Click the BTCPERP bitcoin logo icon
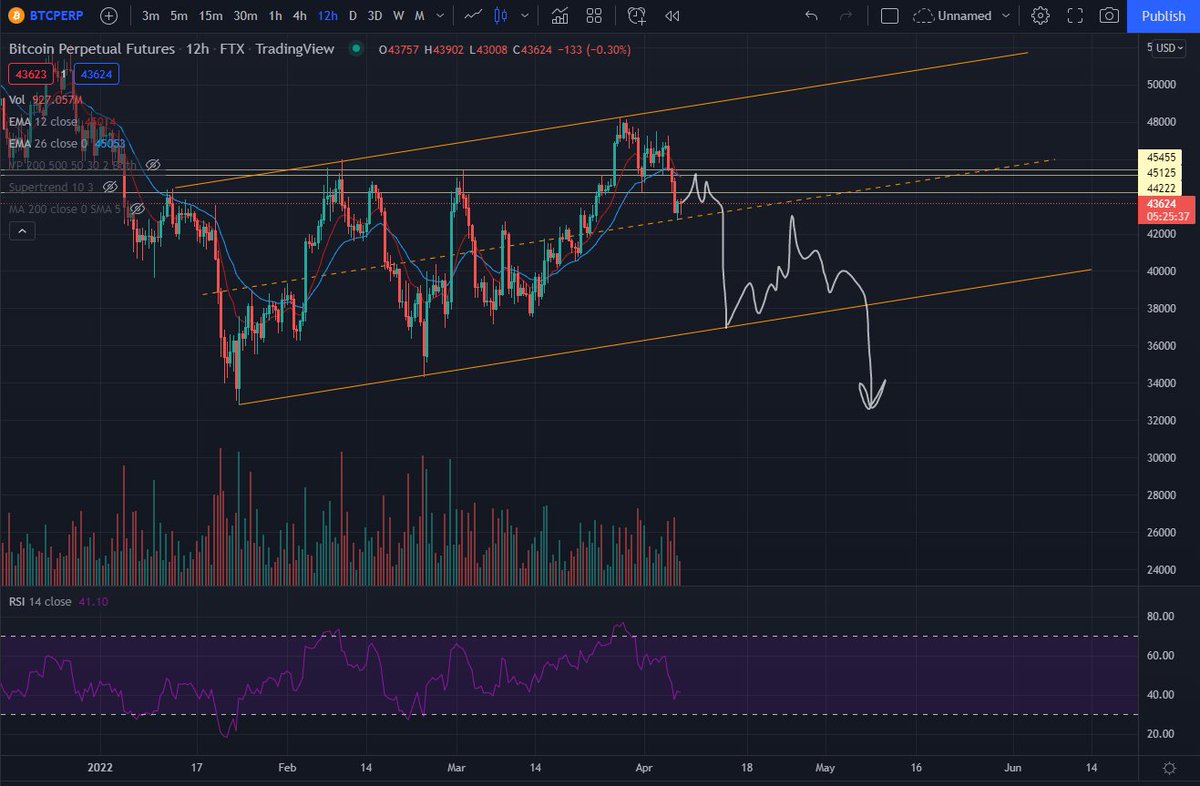Viewport: 1200px width, 786px height. [16, 16]
